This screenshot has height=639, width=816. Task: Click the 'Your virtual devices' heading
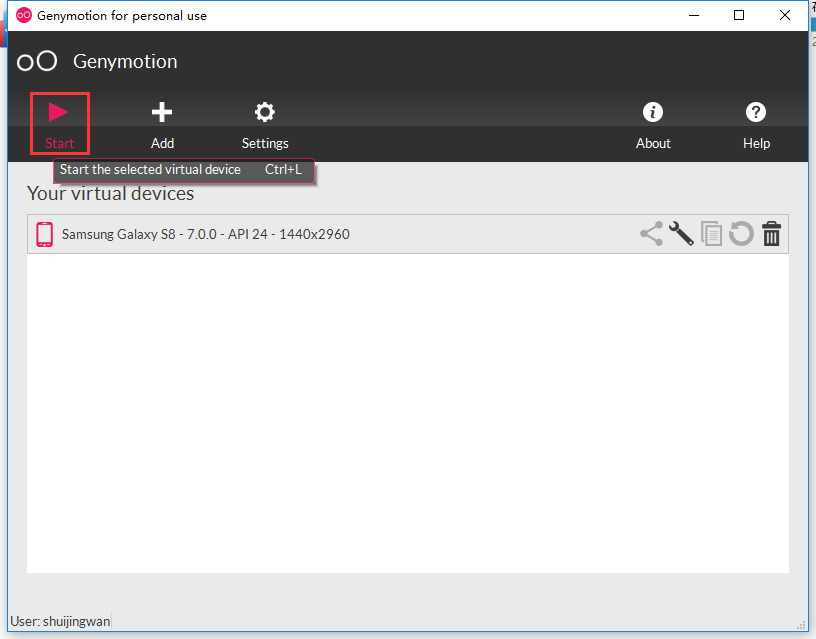(x=110, y=194)
